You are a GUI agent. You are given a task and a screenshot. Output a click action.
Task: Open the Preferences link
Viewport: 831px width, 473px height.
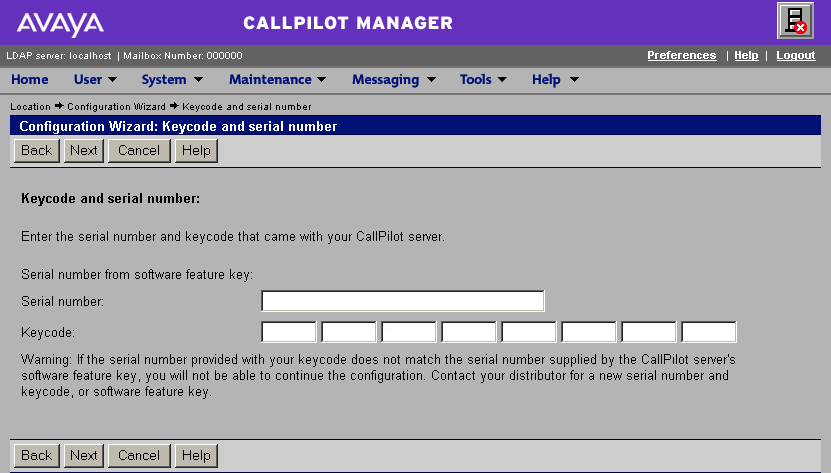pos(682,55)
